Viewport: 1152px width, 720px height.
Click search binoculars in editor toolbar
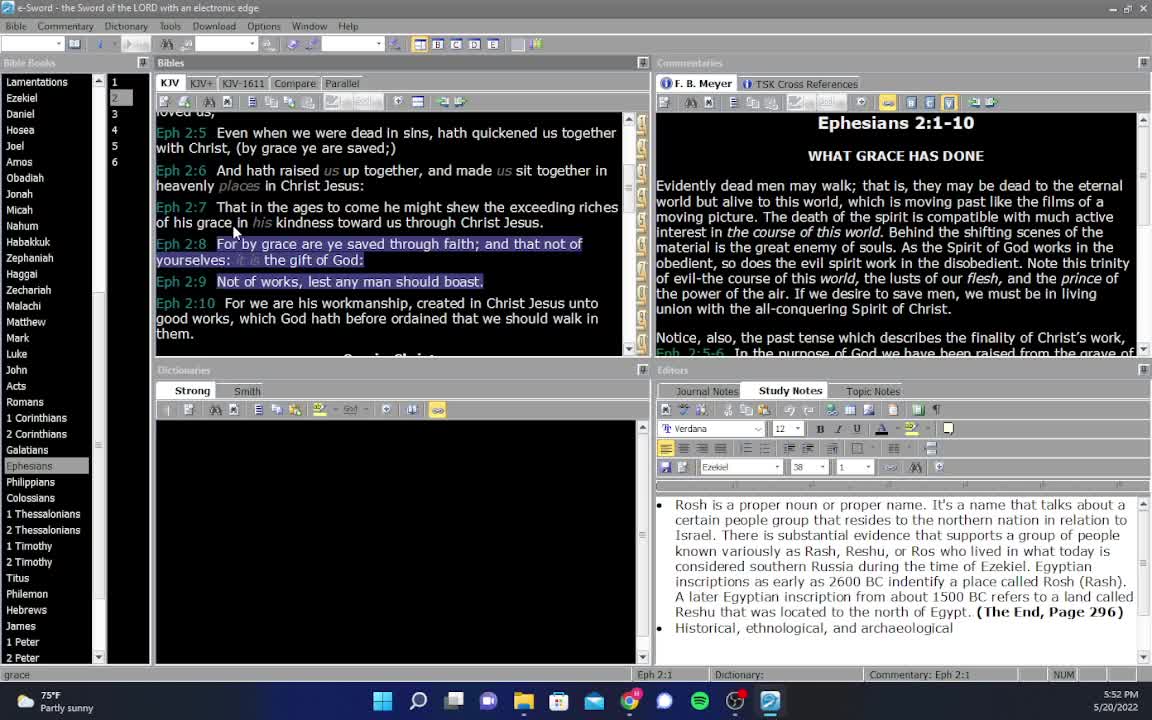tap(915, 467)
